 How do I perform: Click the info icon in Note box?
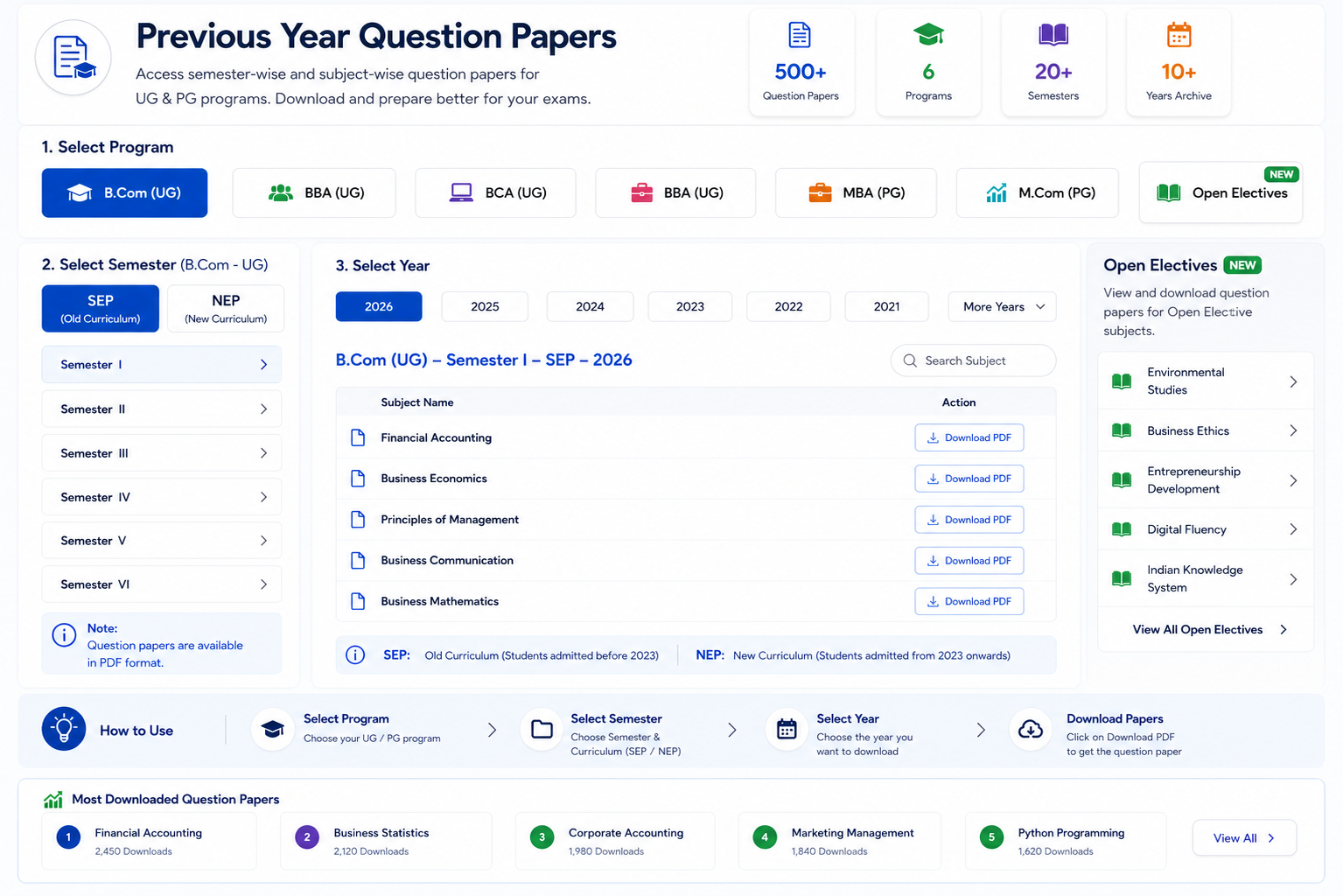click(x=64, y=635)
